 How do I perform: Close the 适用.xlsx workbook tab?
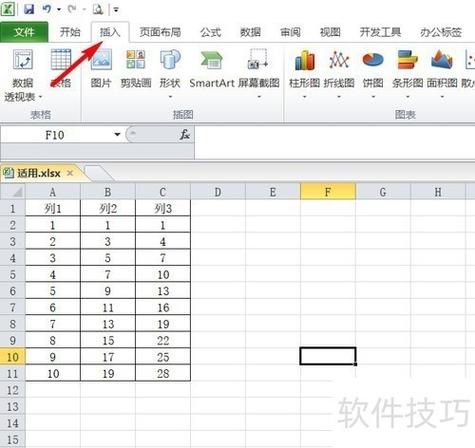pyautogui.click(x=70, y=173)
